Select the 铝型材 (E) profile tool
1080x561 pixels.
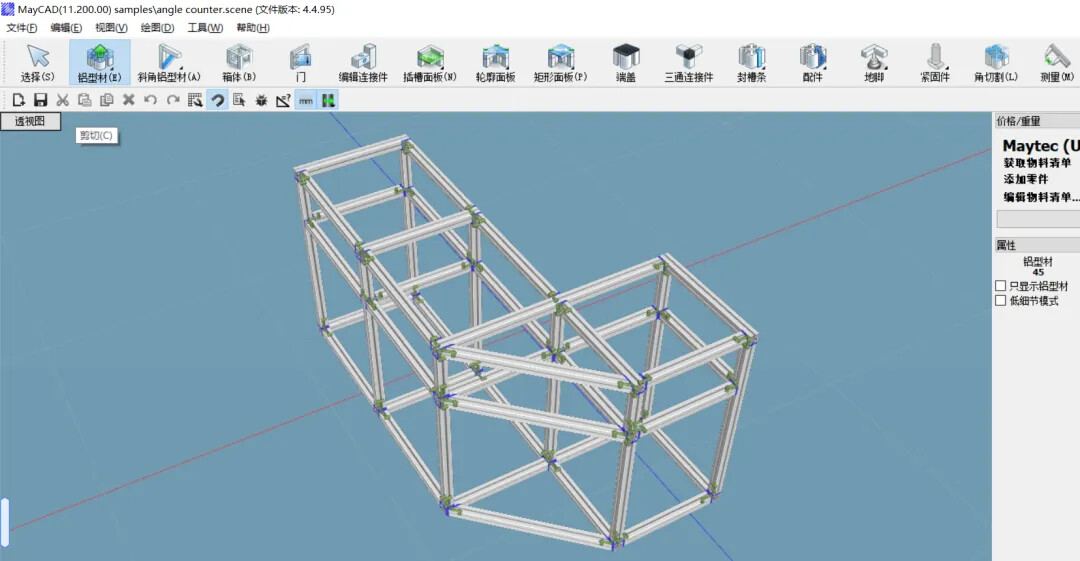[x=99, y=62]
